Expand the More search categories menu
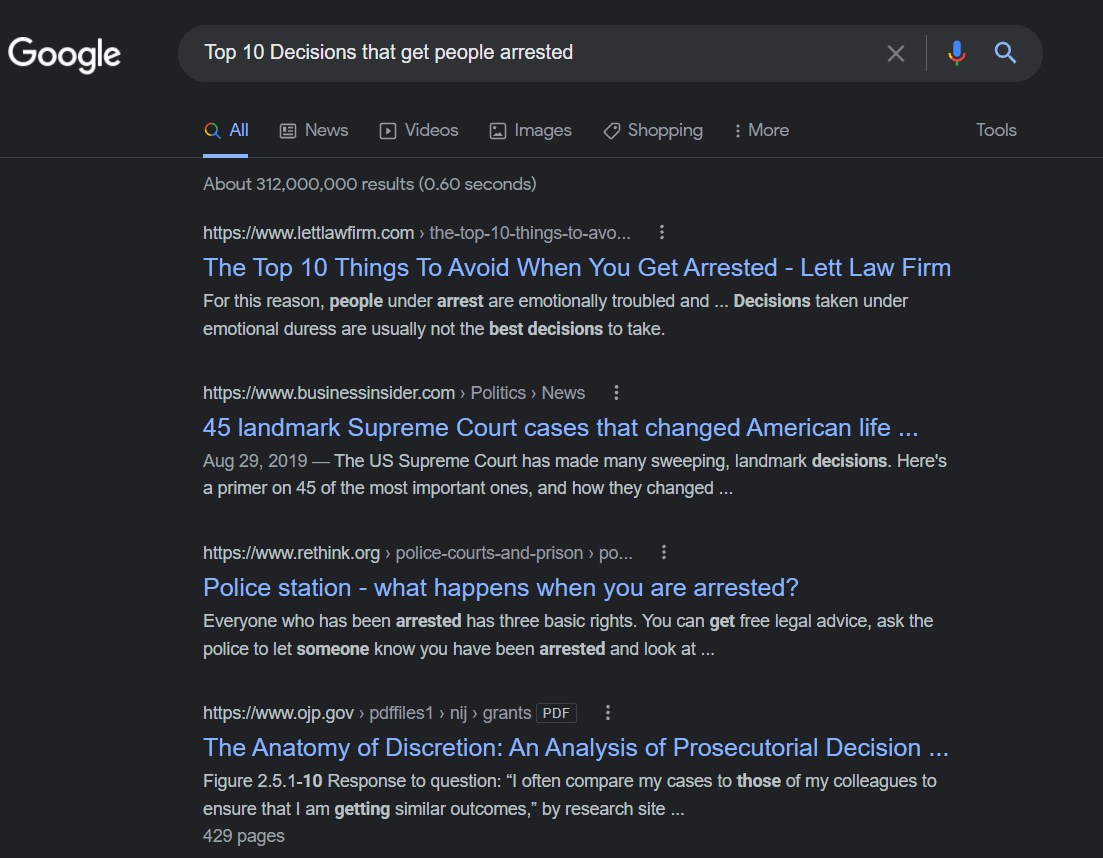The image size is (1103, 858). point(761,130)
